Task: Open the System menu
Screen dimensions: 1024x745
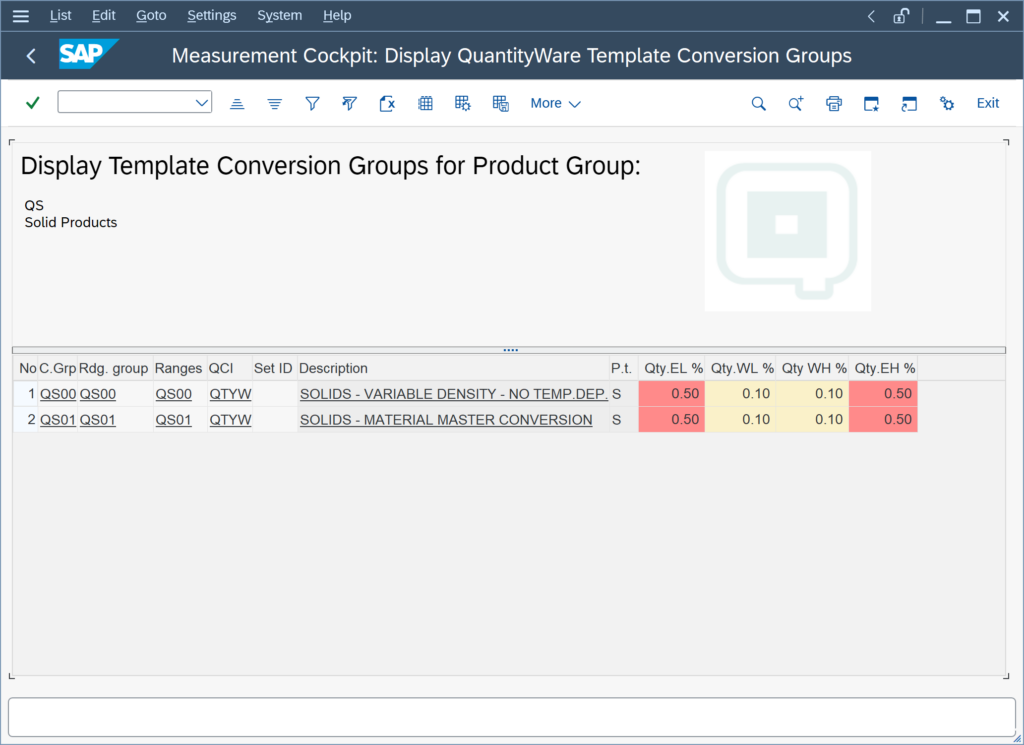Action: pos(280,15)
